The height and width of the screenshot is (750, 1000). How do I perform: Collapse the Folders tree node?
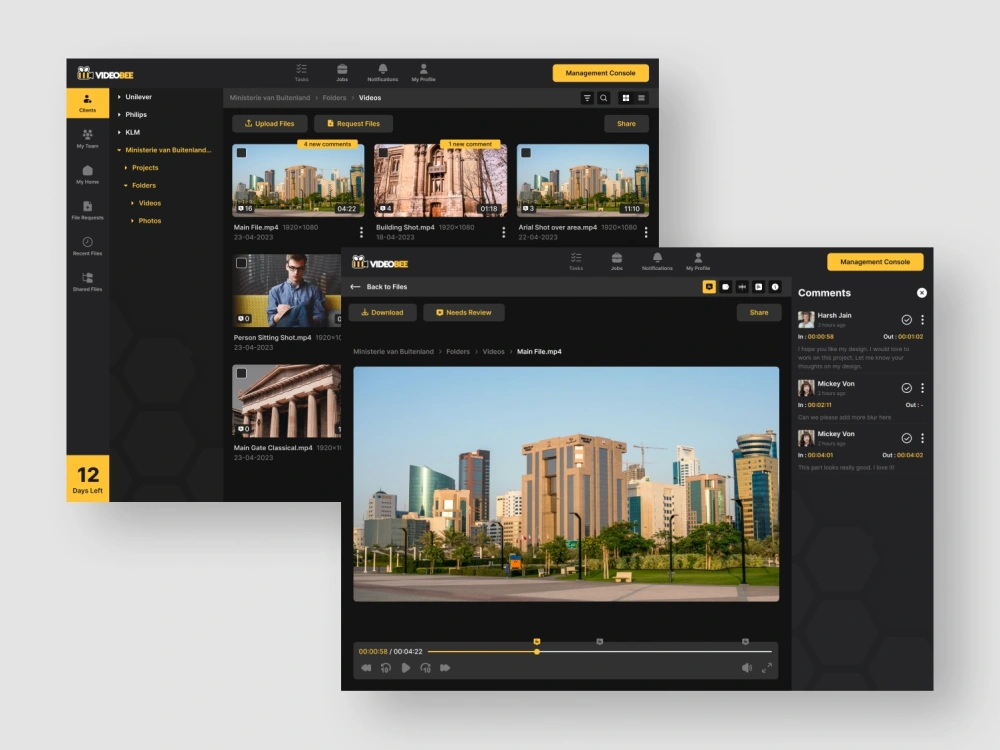[x=126, y=186]
